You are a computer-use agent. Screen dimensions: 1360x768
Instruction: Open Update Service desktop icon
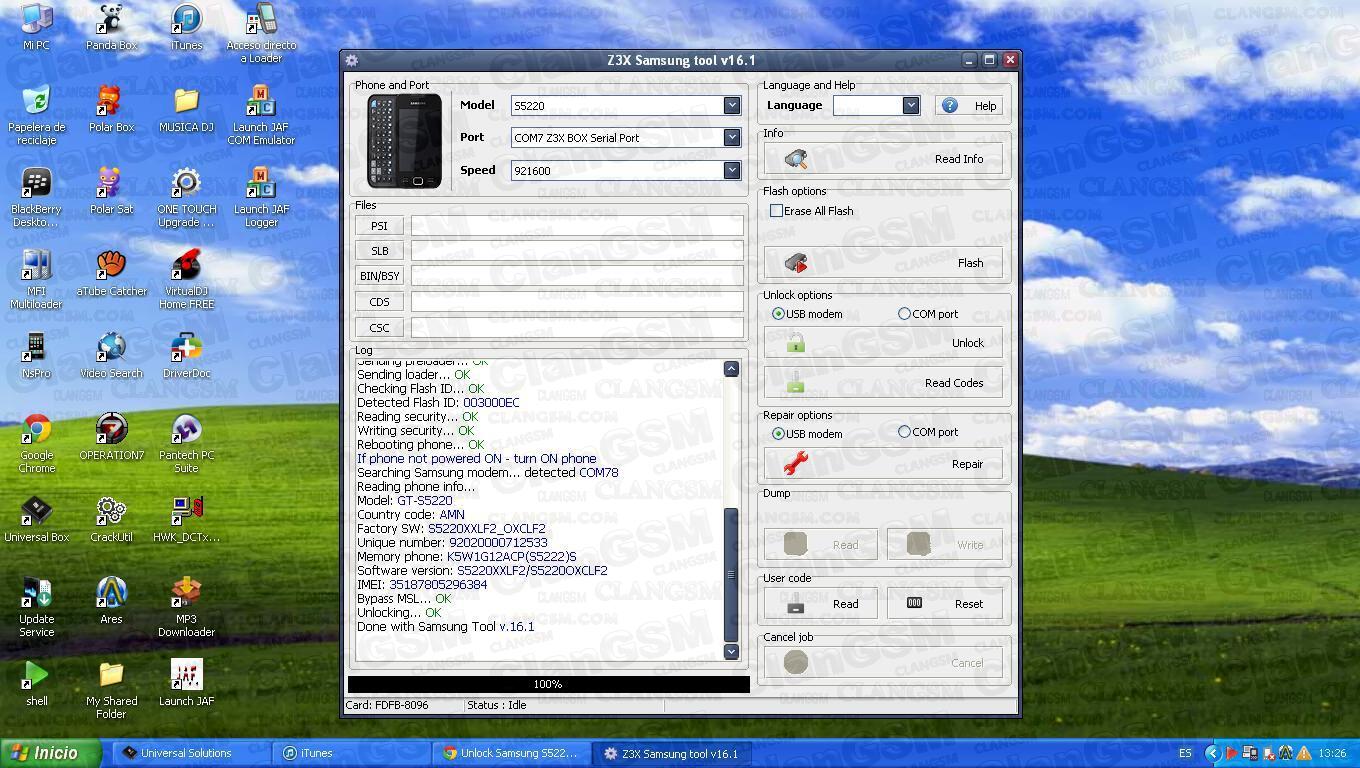[x=37, y=607]
